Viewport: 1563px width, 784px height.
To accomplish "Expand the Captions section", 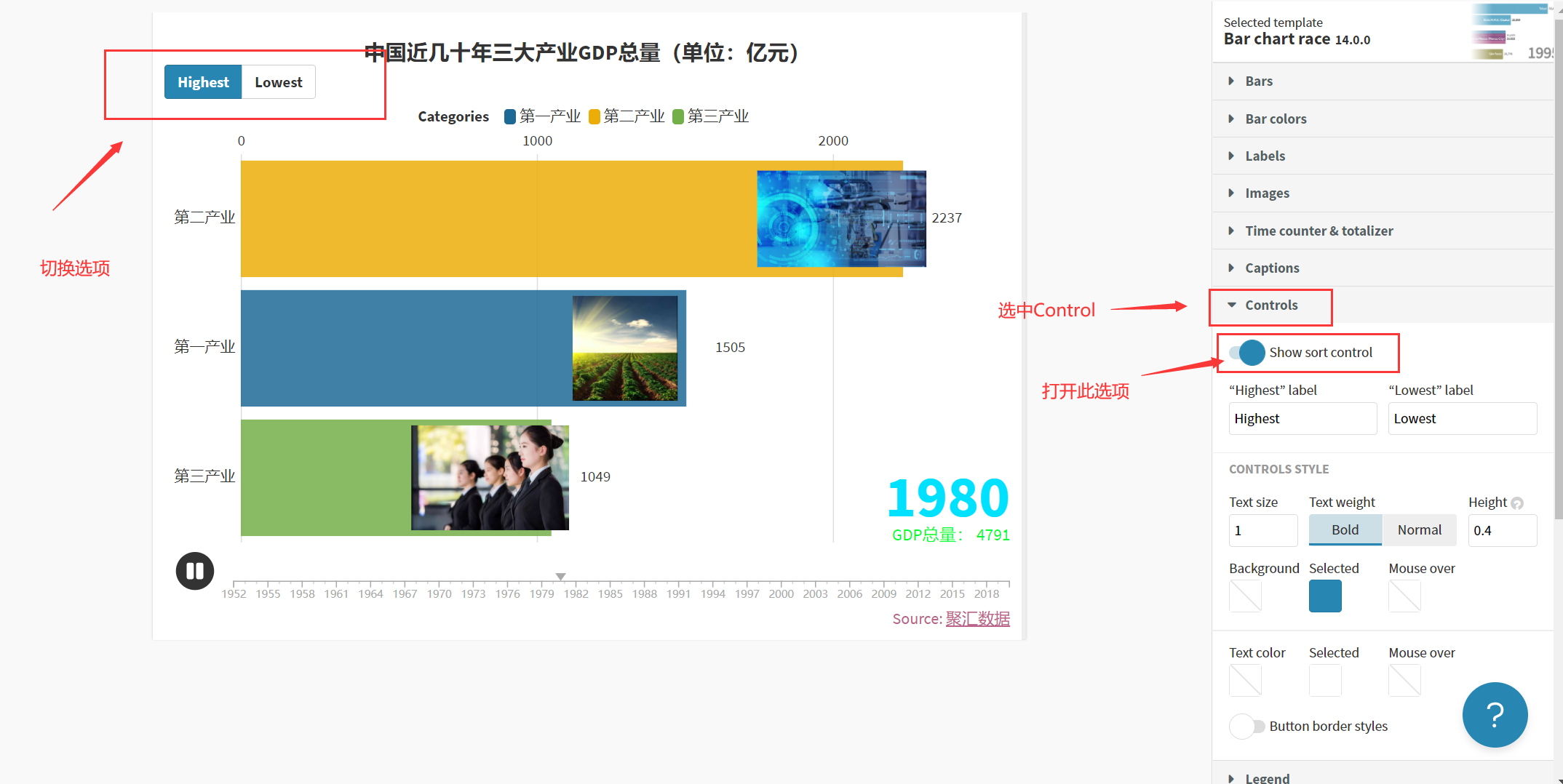I will point(1383,268).
